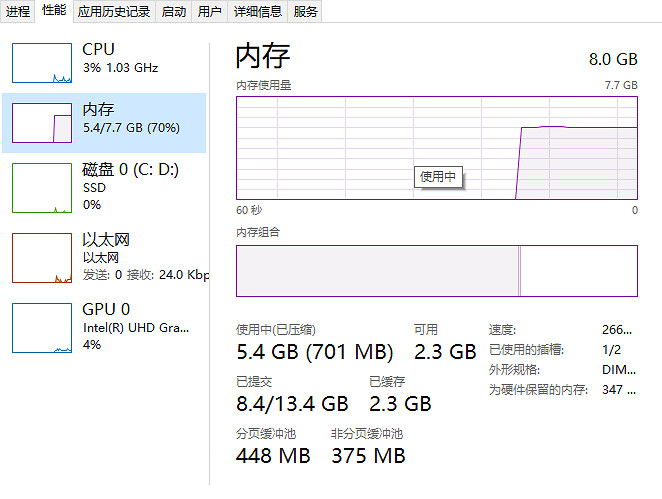This screenshot has width=662, height=499.
Task: Click the 使用中 tooltip label
Action: point(438,176)
